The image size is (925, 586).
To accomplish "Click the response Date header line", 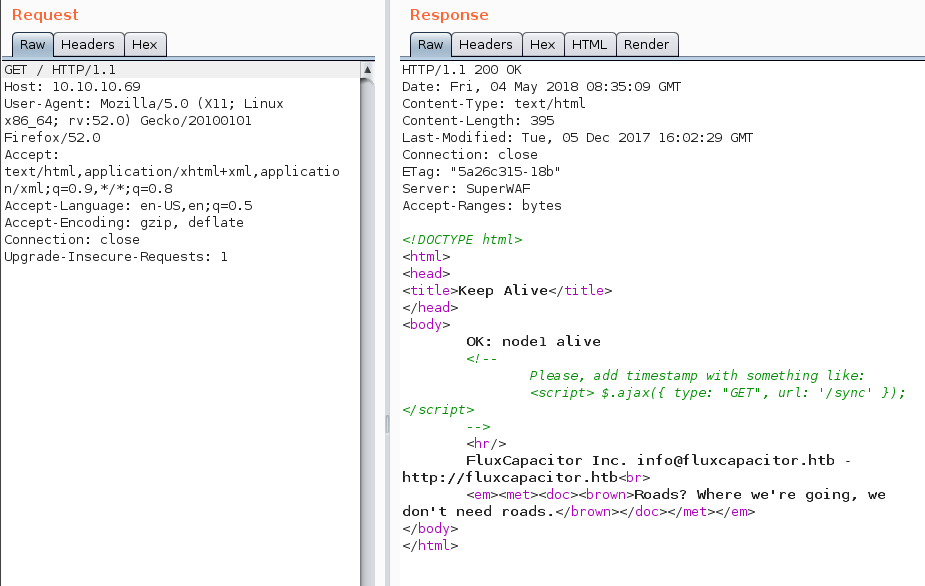I will point(542,87).
